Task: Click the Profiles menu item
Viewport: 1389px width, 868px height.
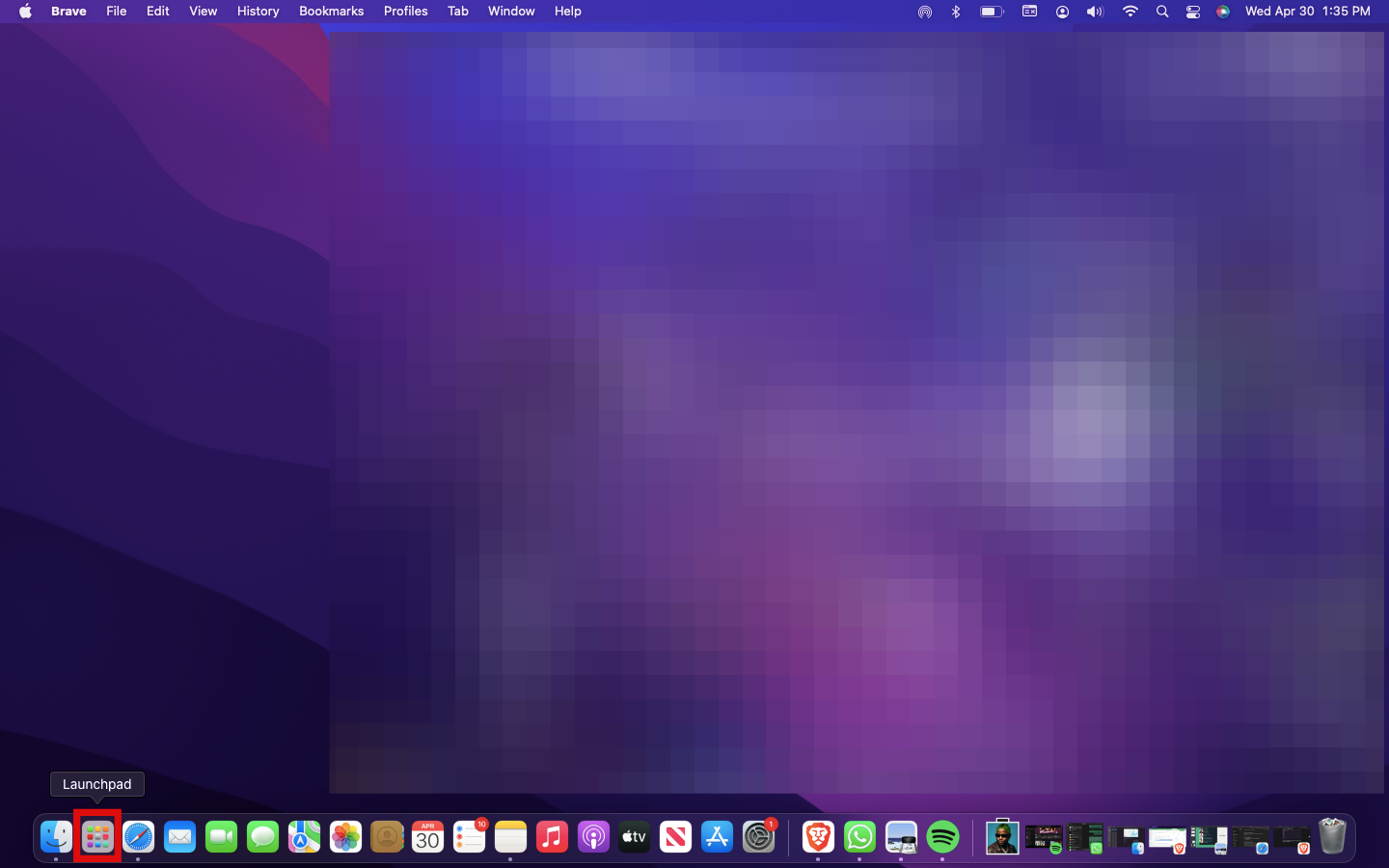Action: (405, 12)
